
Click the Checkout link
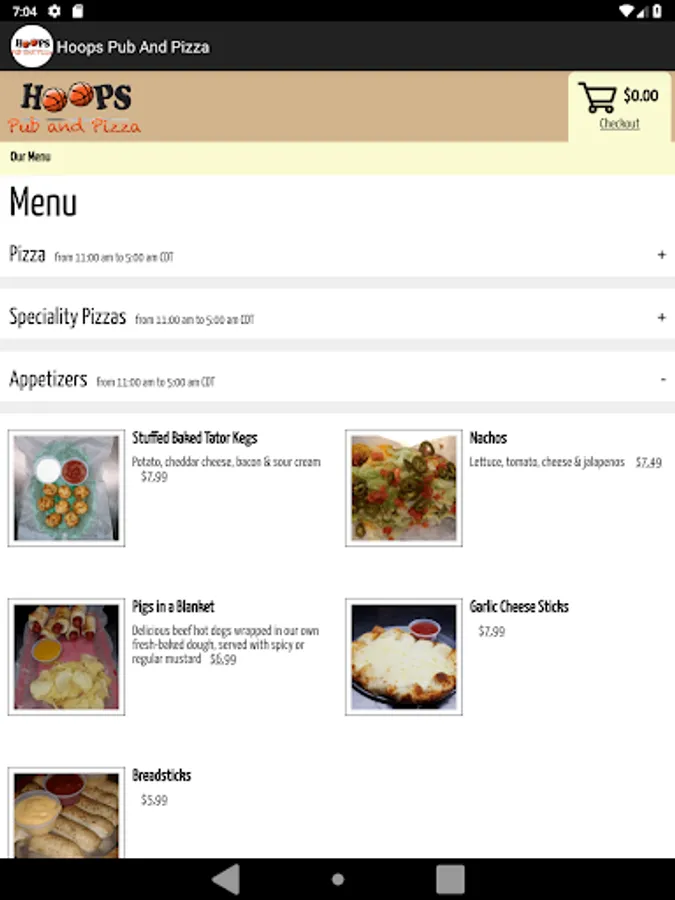[x=619, y=123]
